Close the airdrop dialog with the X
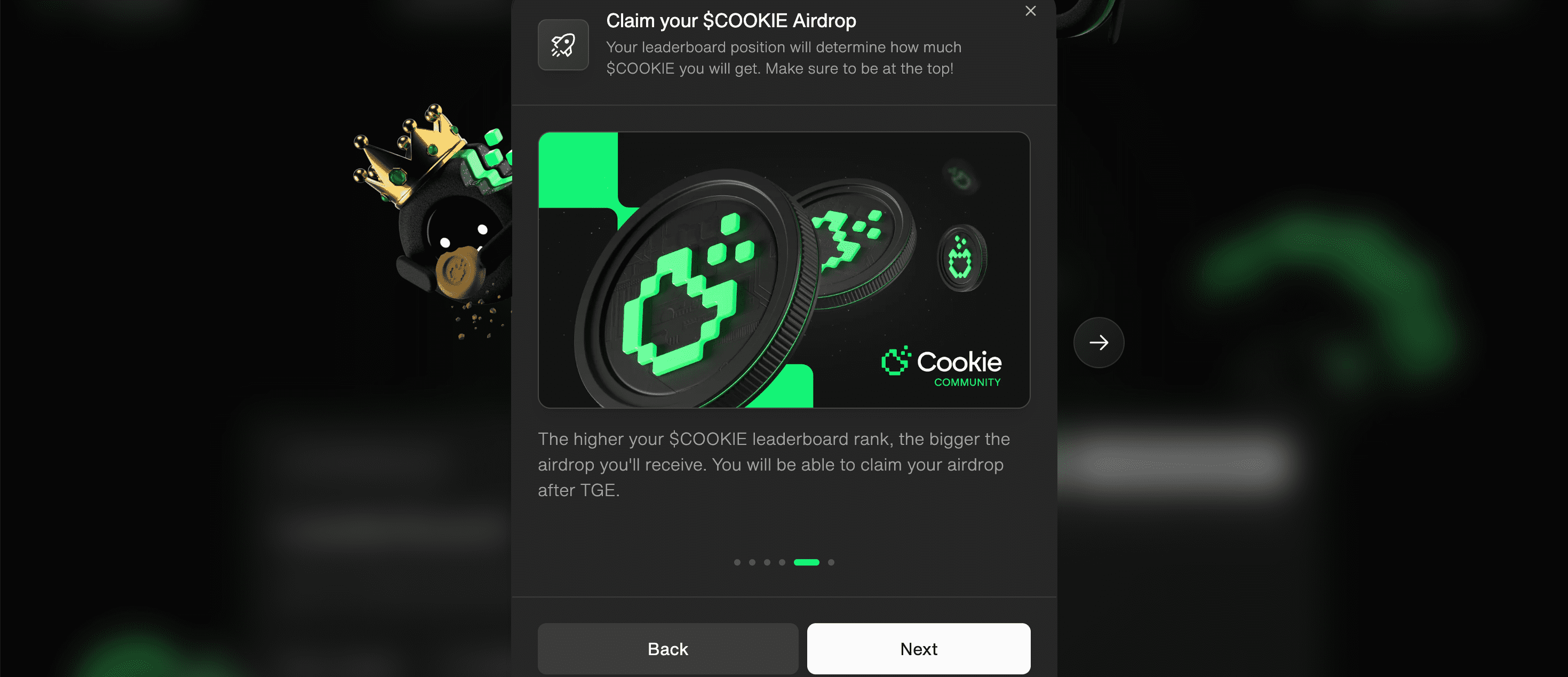This screenshot has height=677, width=1568. [1031, 11]
